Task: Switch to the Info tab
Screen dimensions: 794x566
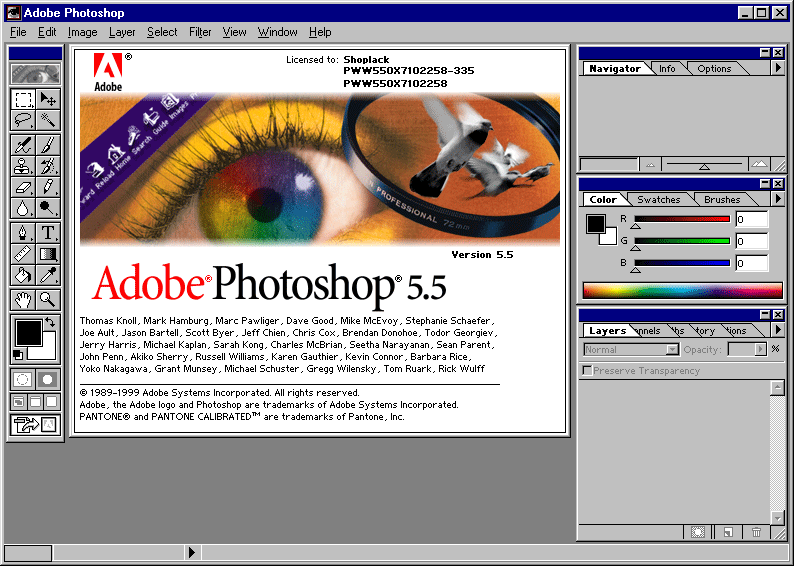Action: tap(667, 68)
